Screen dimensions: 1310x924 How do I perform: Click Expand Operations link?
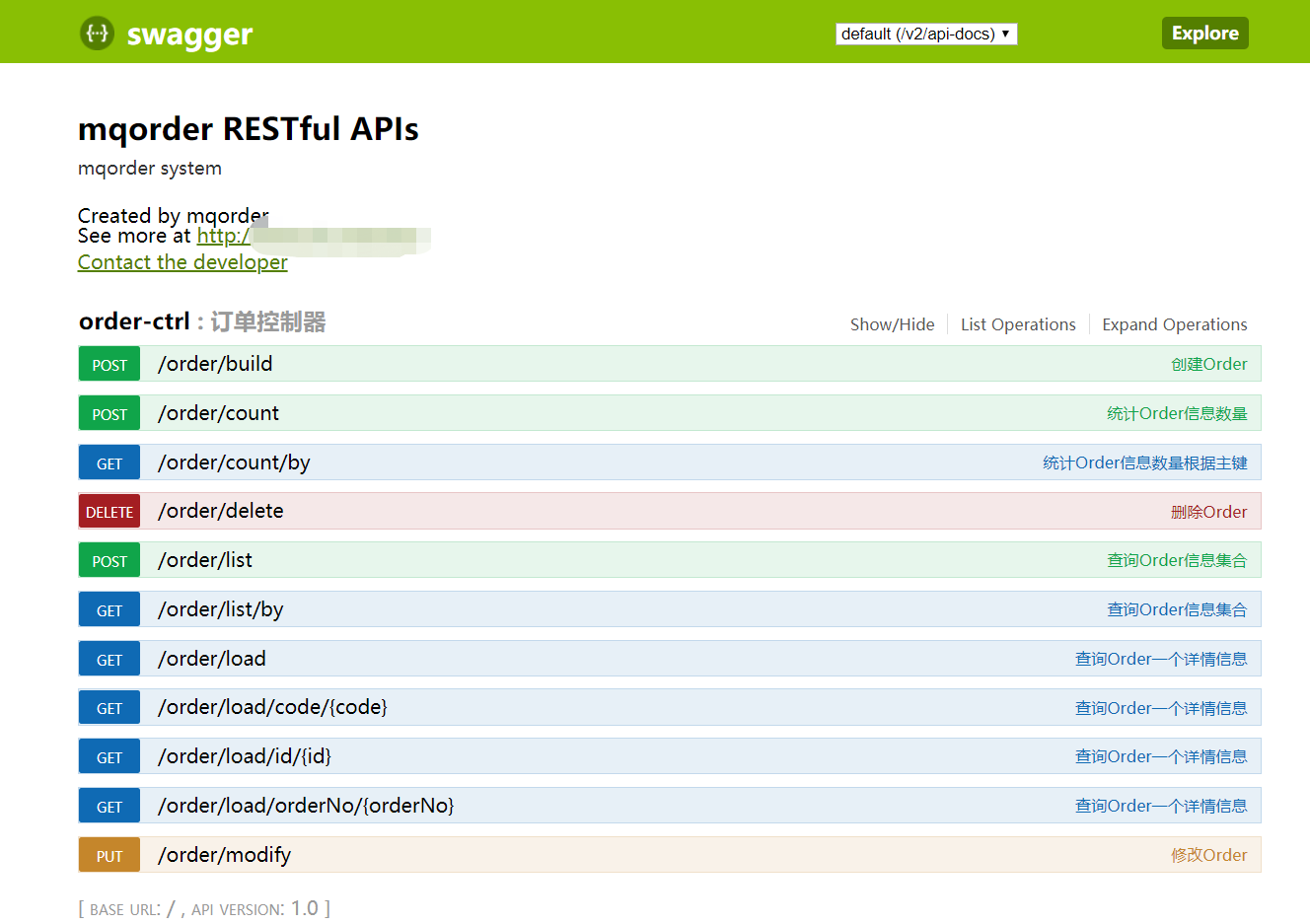[x=1174, y=324]
